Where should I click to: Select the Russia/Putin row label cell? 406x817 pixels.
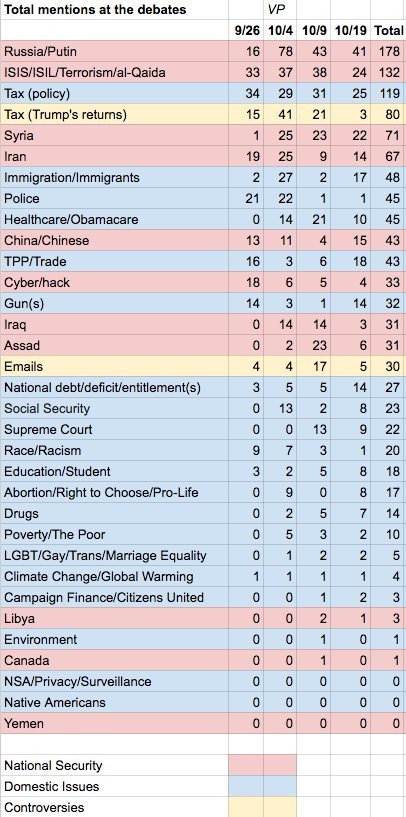tap(114, 52)
